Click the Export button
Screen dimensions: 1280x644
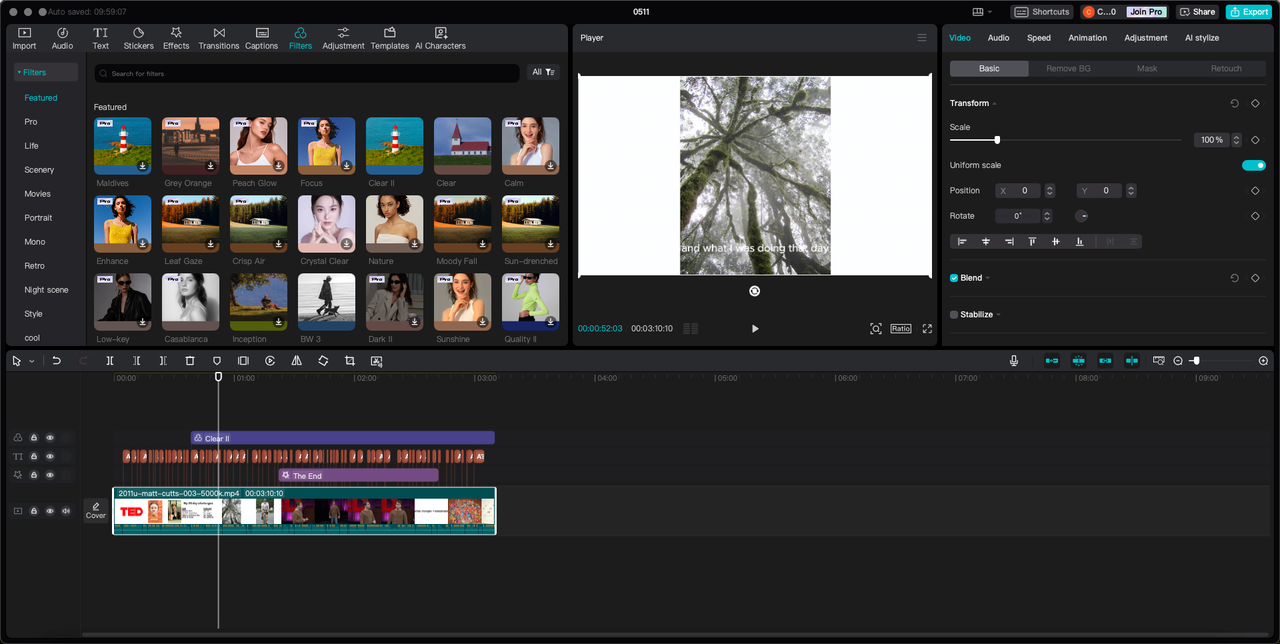tap(1249, 12)
